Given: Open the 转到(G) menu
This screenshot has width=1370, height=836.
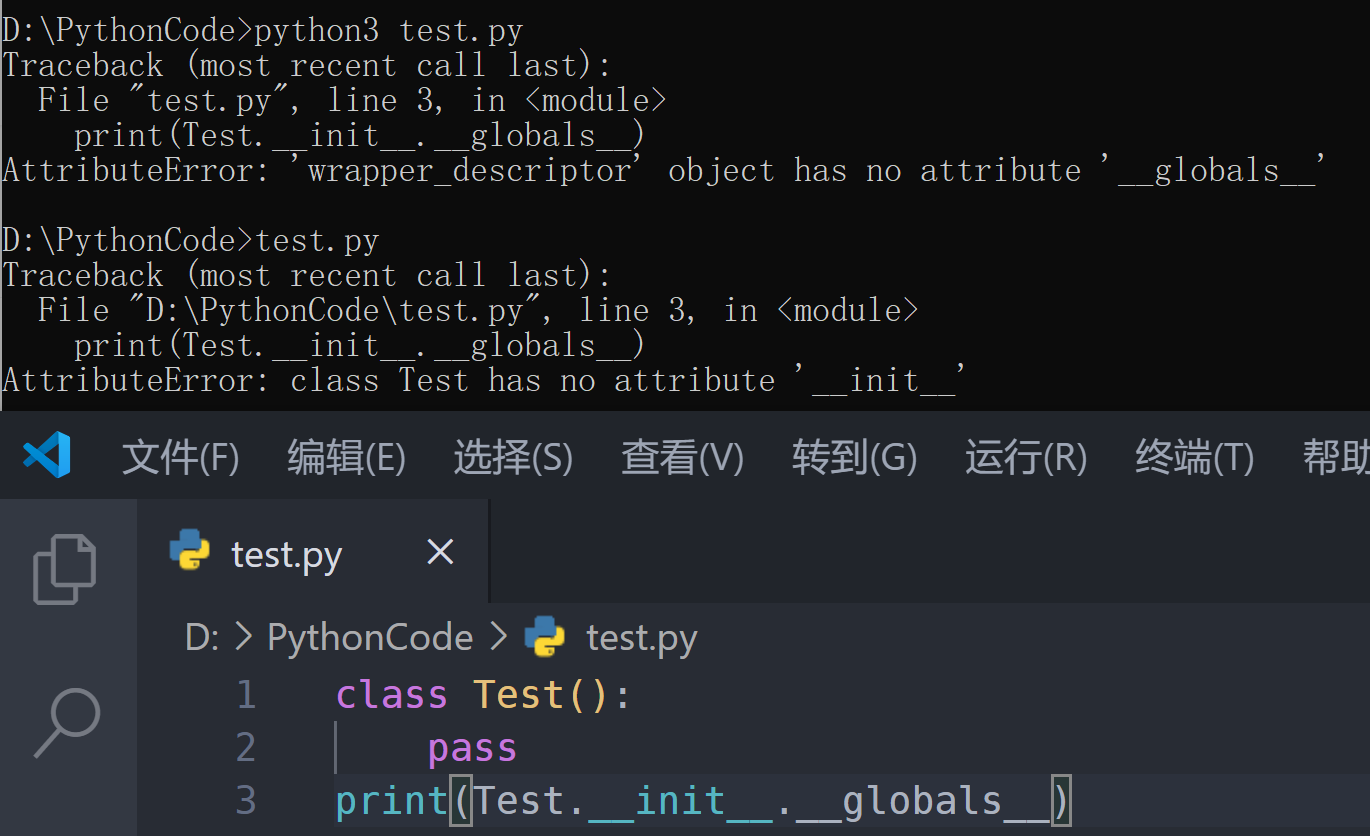Looking at the screenshot, I should point(854,458).
